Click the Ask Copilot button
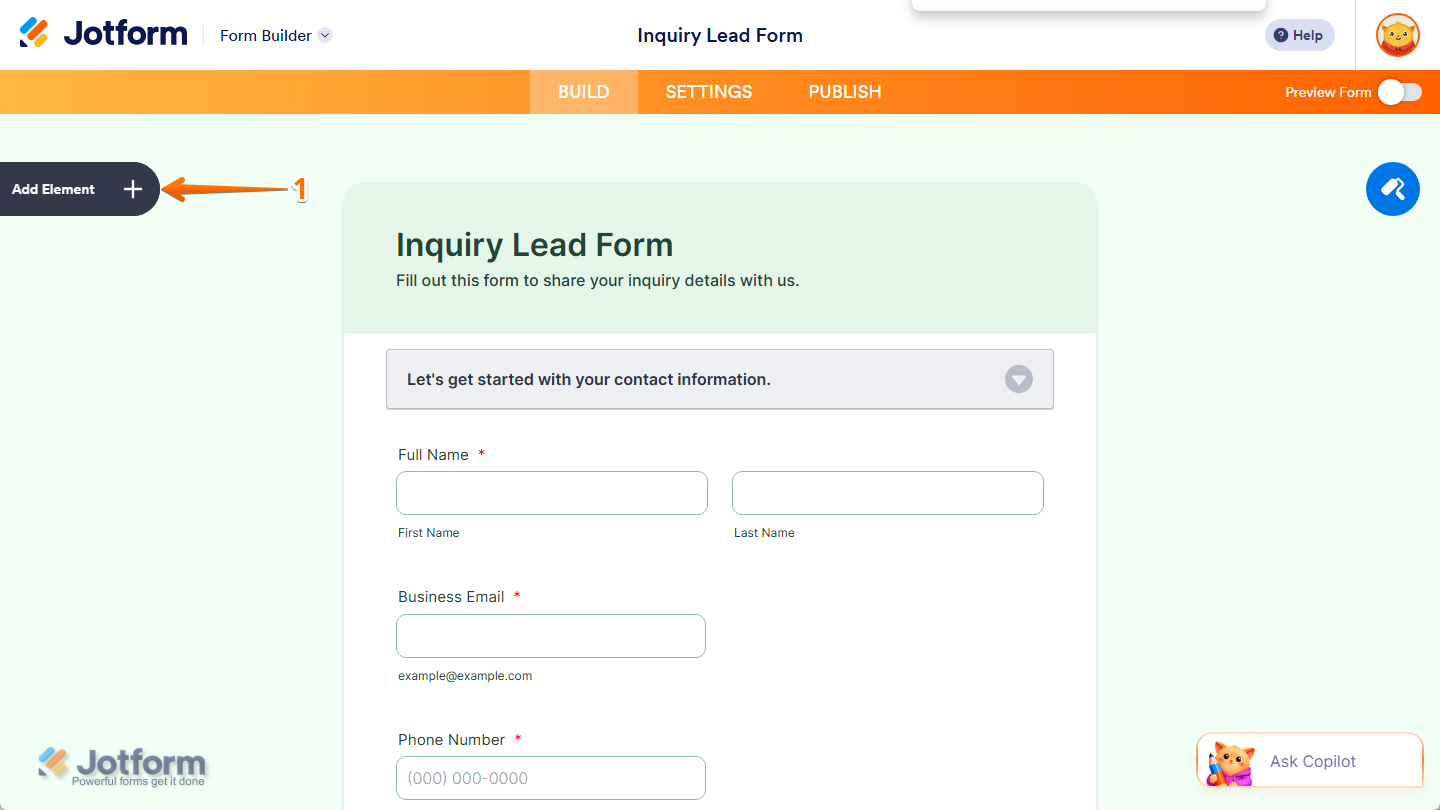Viewport: 1440px width, 810px height. (x=1310, y=761)
